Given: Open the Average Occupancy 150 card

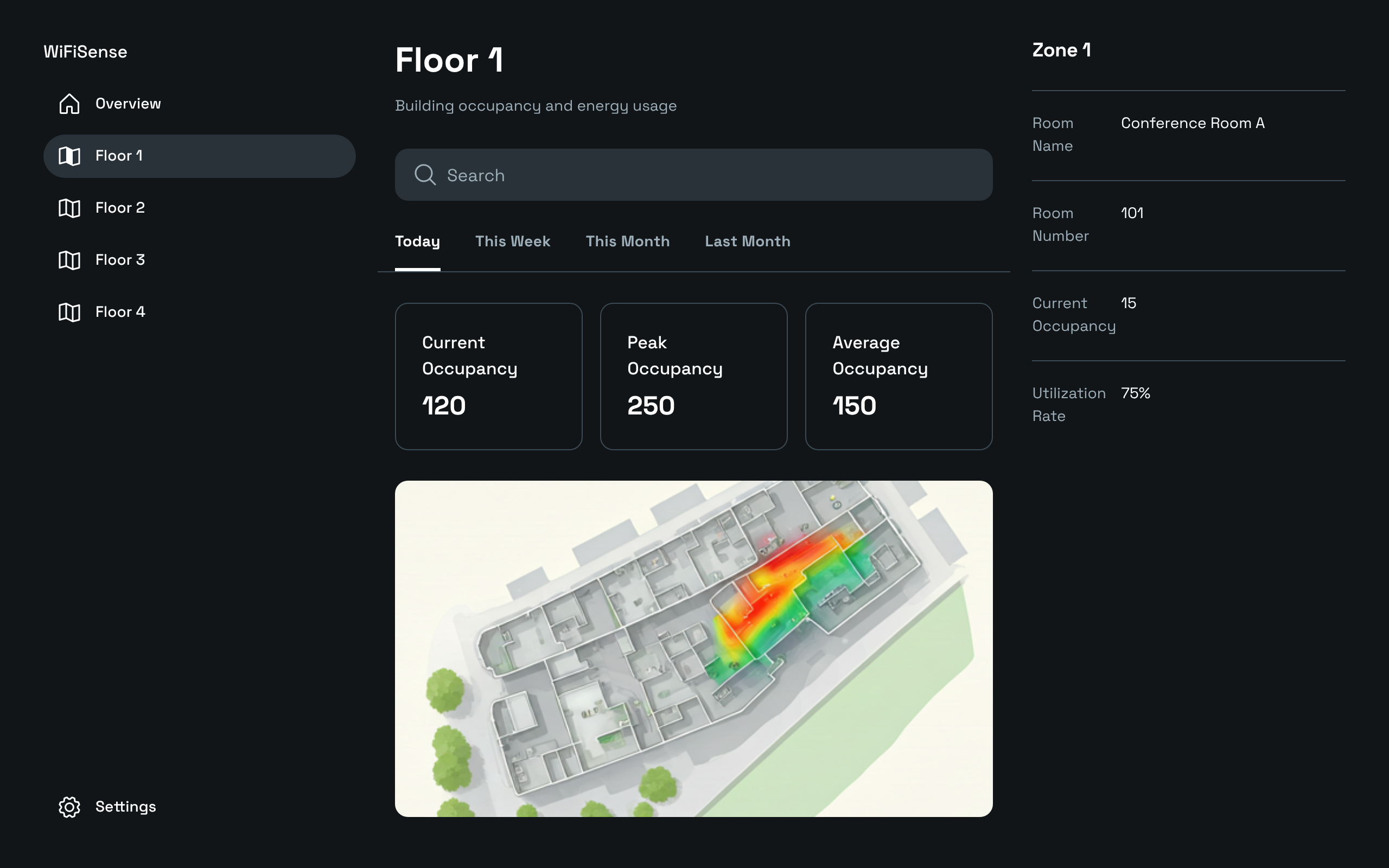Looking at the screenshot, I should pyautogui.click(x=899, y=376).
